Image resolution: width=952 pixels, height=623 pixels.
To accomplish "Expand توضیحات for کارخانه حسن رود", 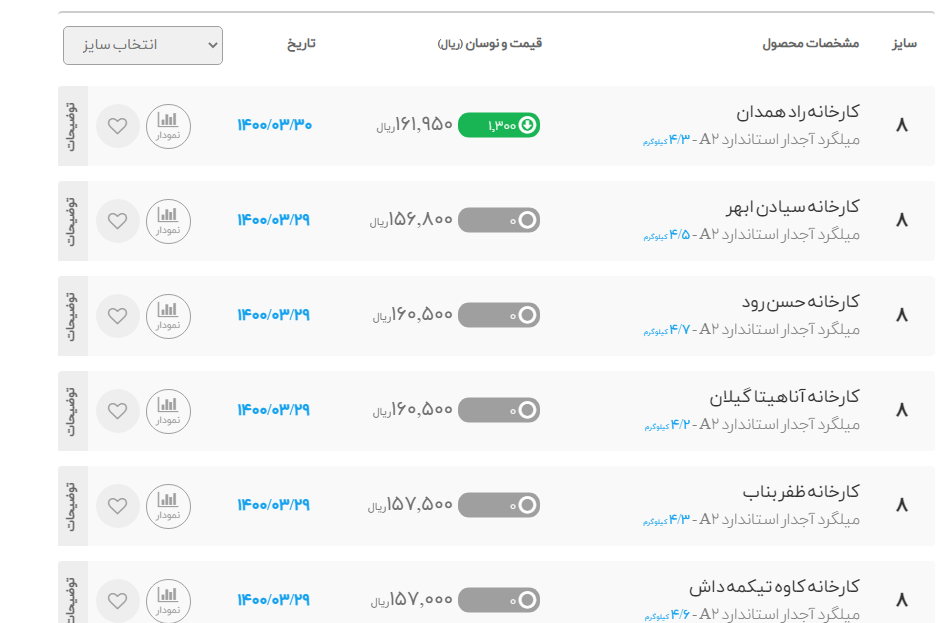I will [72, 316].
